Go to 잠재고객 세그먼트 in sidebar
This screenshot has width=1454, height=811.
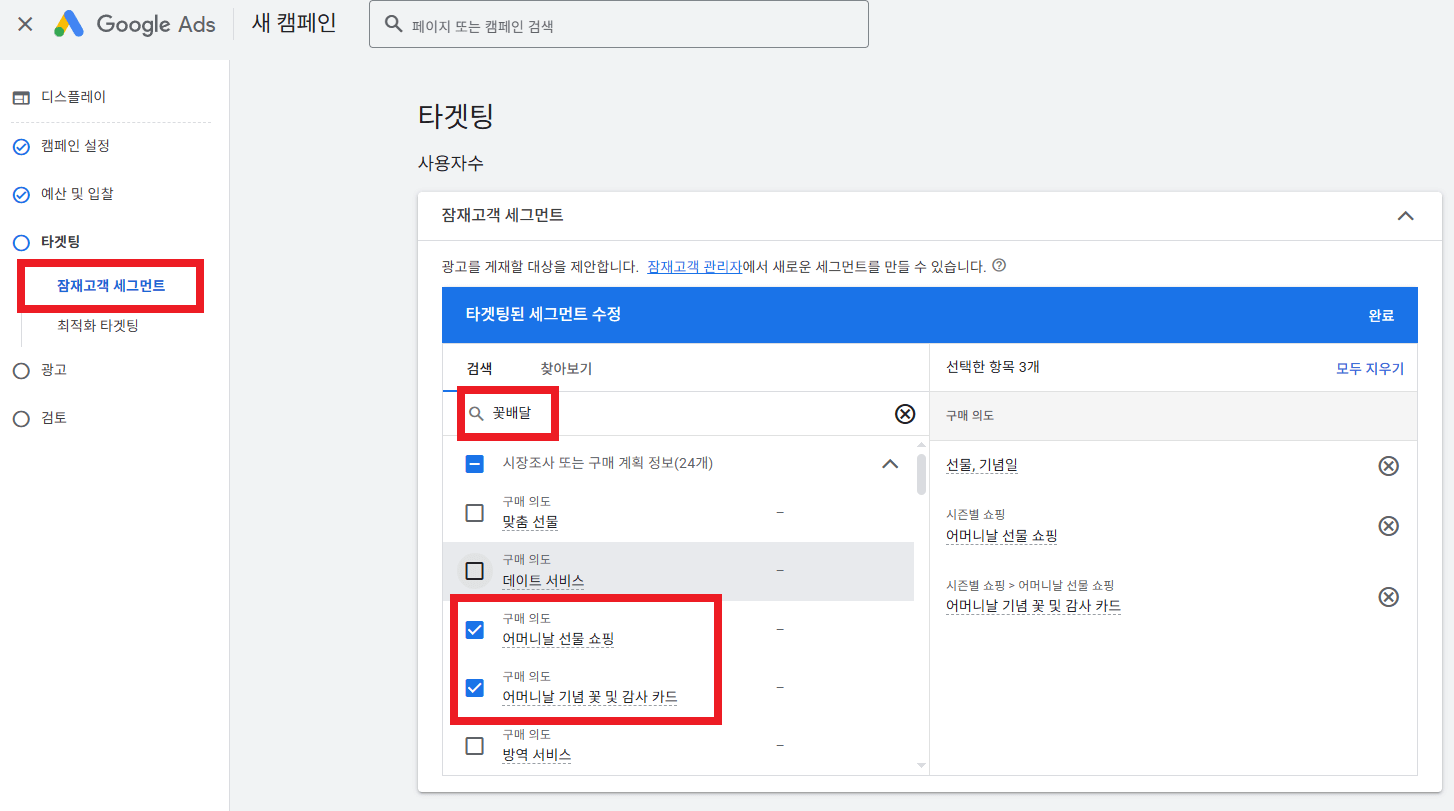coord(111,286)
